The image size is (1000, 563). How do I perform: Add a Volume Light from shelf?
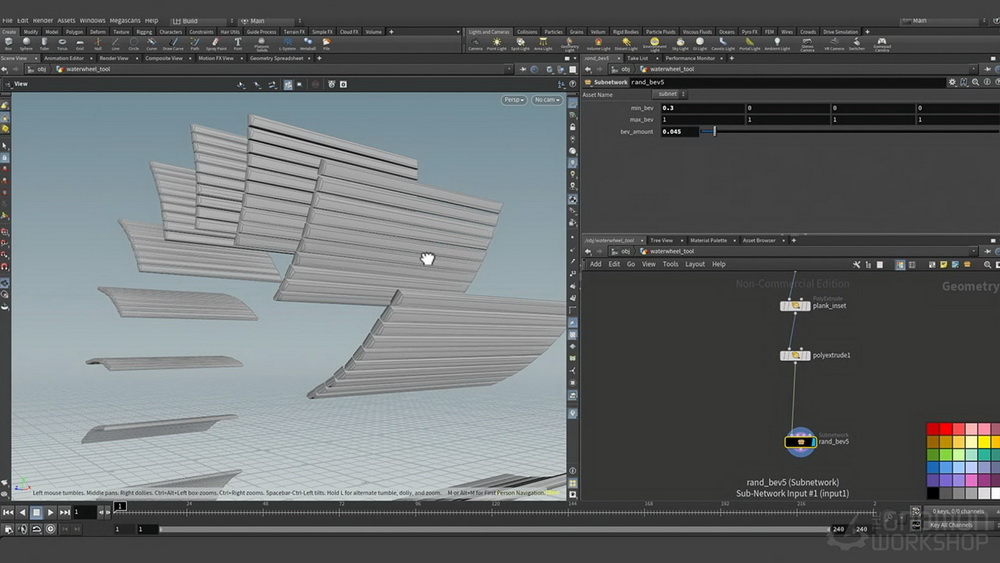tap(598, 44)
